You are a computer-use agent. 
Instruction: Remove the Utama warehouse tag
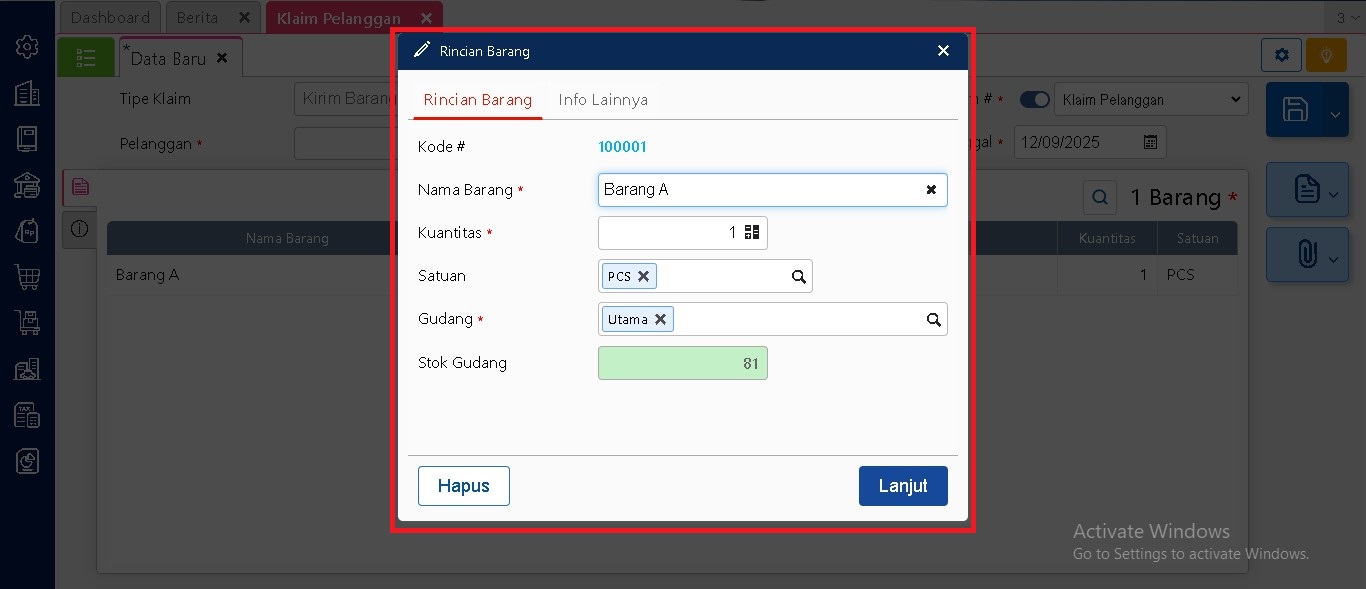pos(660,320)
